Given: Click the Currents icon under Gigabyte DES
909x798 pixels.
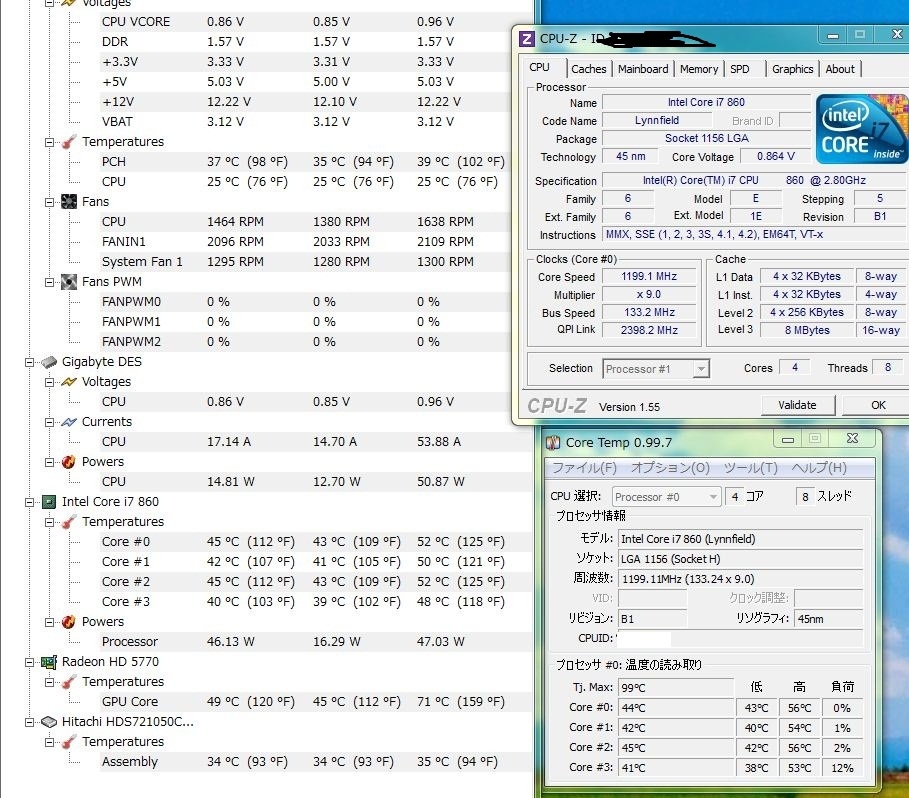Looking at the screenshot, I should pyautogui.click(x=69, y=422).
